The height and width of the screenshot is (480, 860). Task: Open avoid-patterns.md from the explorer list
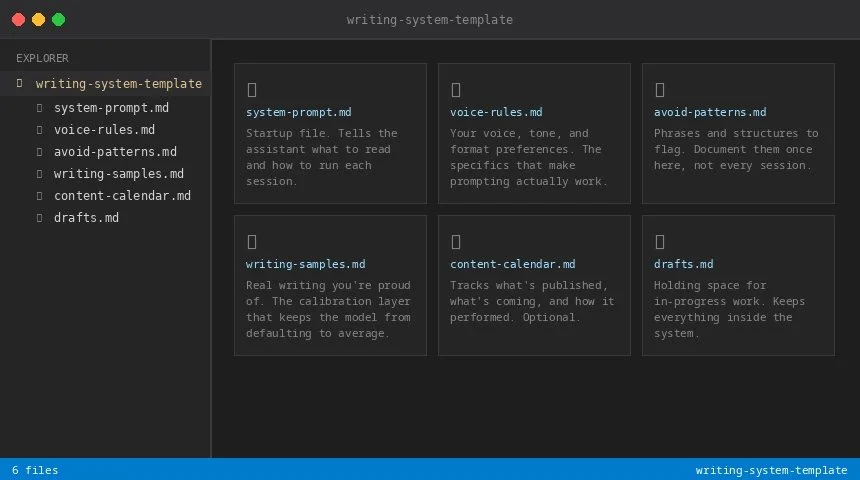coord(115,152)
